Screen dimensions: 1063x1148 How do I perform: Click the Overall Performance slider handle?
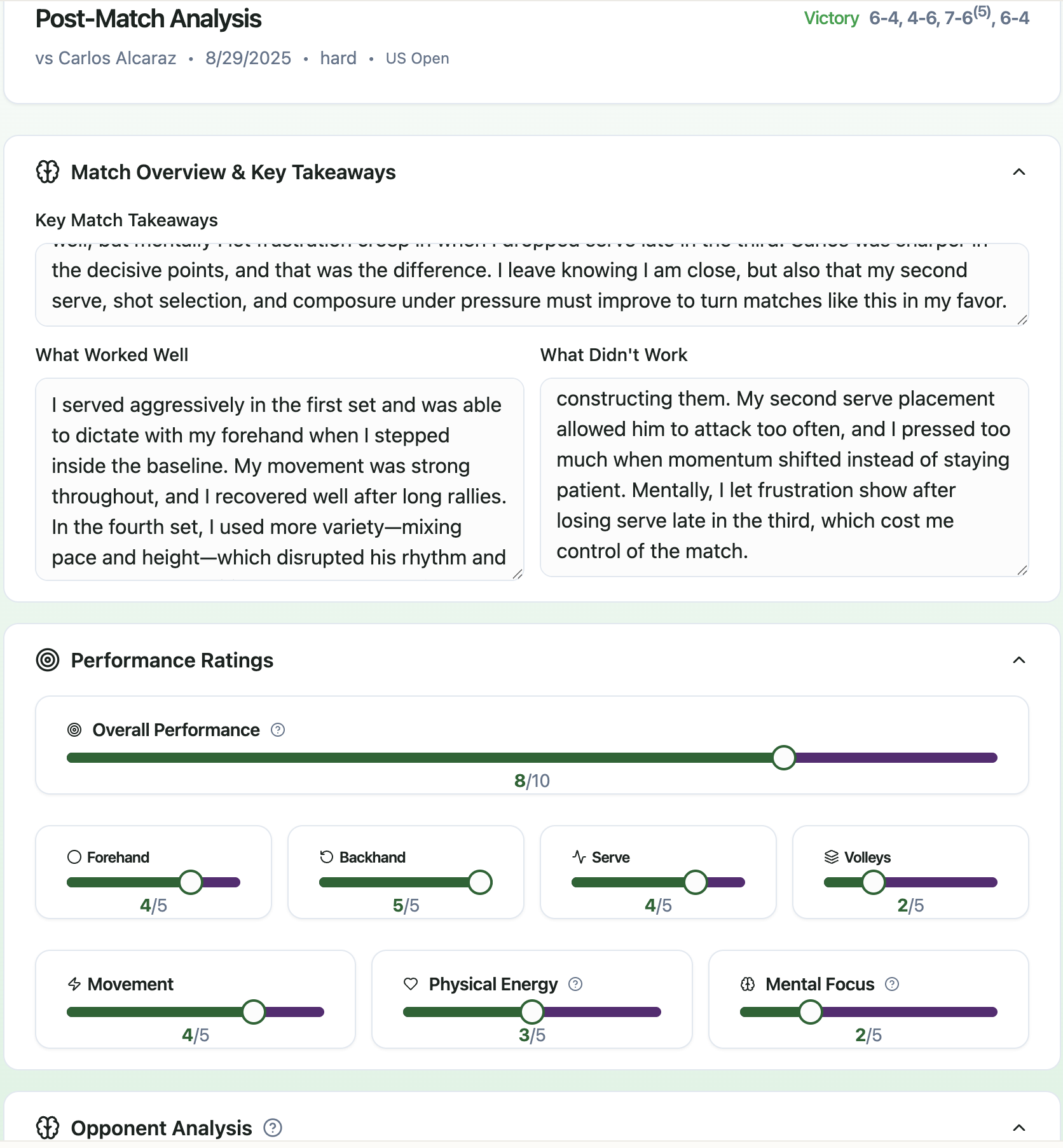point(783,758)
